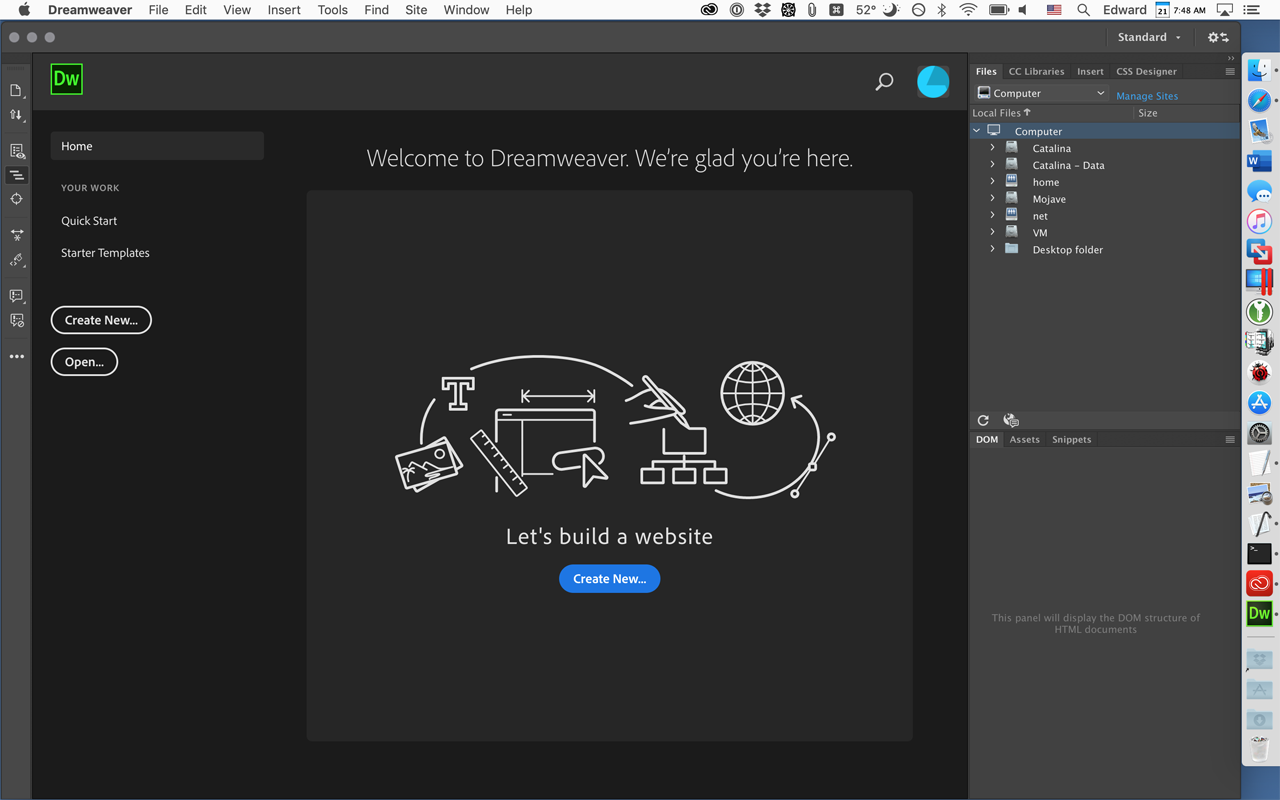Expand the net node

click(992, 216)
